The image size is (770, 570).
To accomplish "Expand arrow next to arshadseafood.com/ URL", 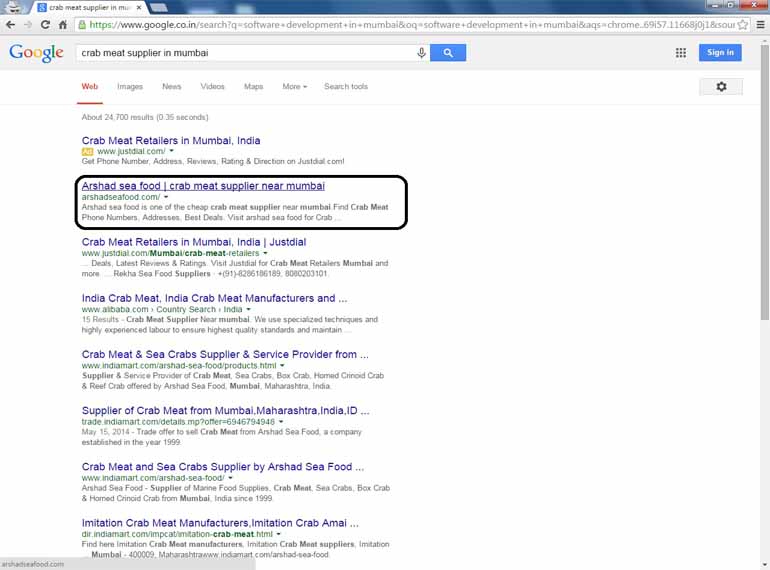I will (x=166, y=197).
